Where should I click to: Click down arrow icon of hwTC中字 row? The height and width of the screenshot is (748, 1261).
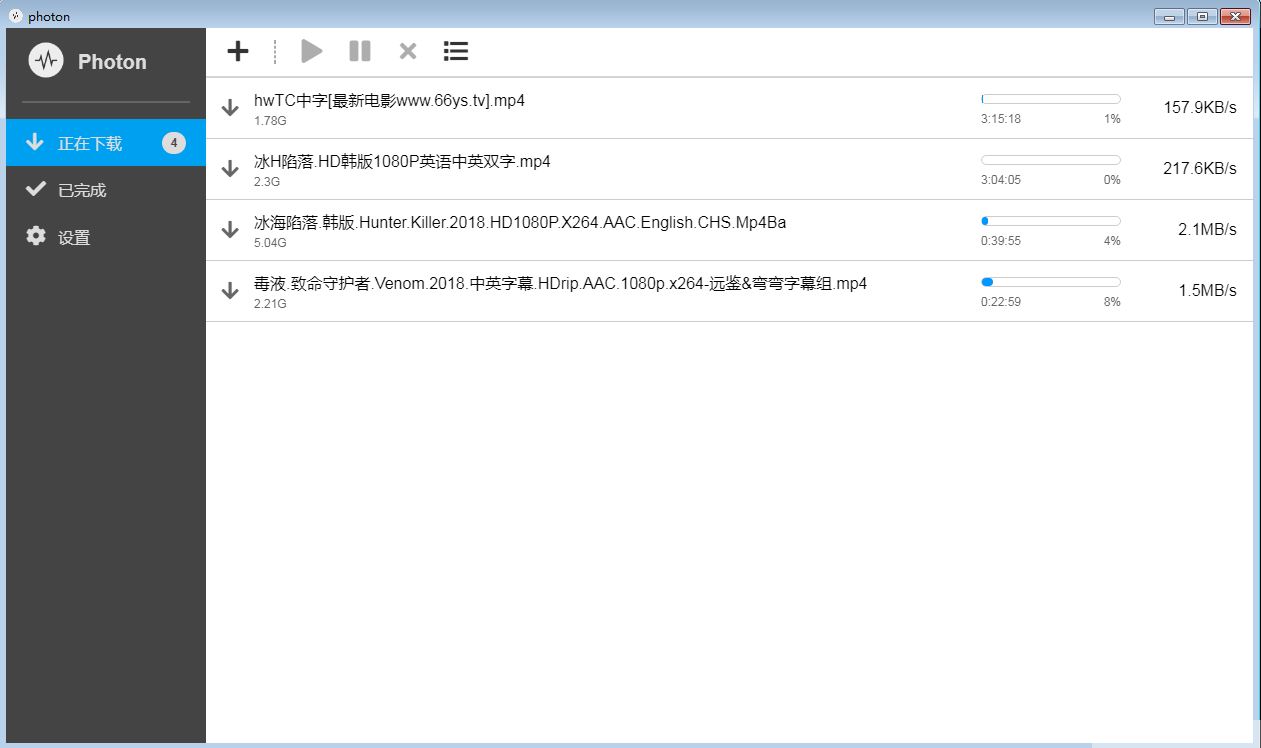(230, 108)
